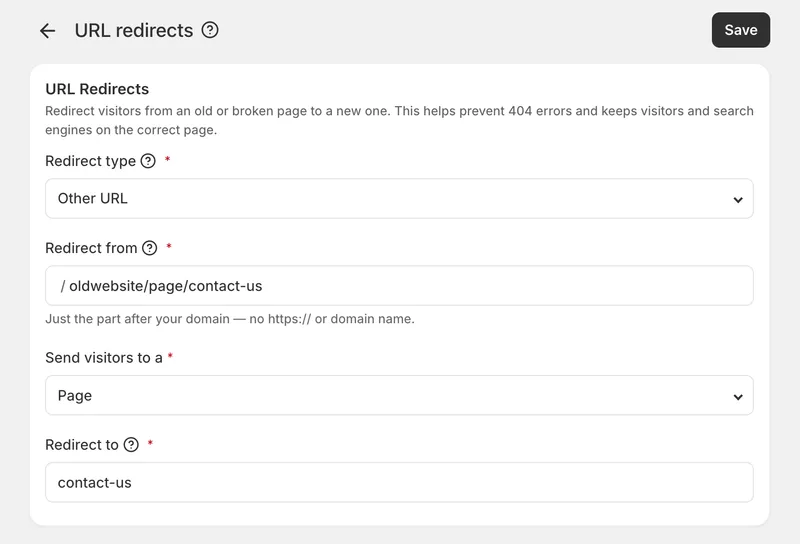Click the 'Redirect type' field label

click(90, 161)
